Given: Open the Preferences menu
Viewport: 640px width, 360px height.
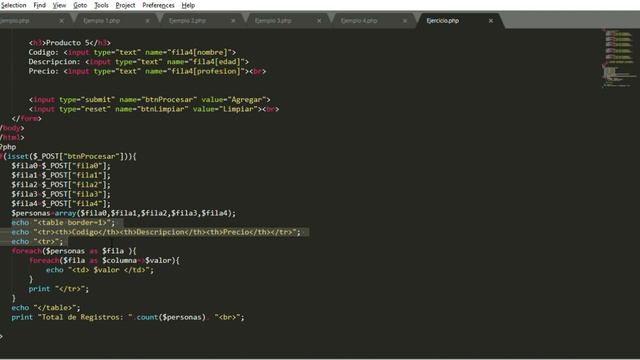Looking at the screenshot, I should click(x=158, y=5).
